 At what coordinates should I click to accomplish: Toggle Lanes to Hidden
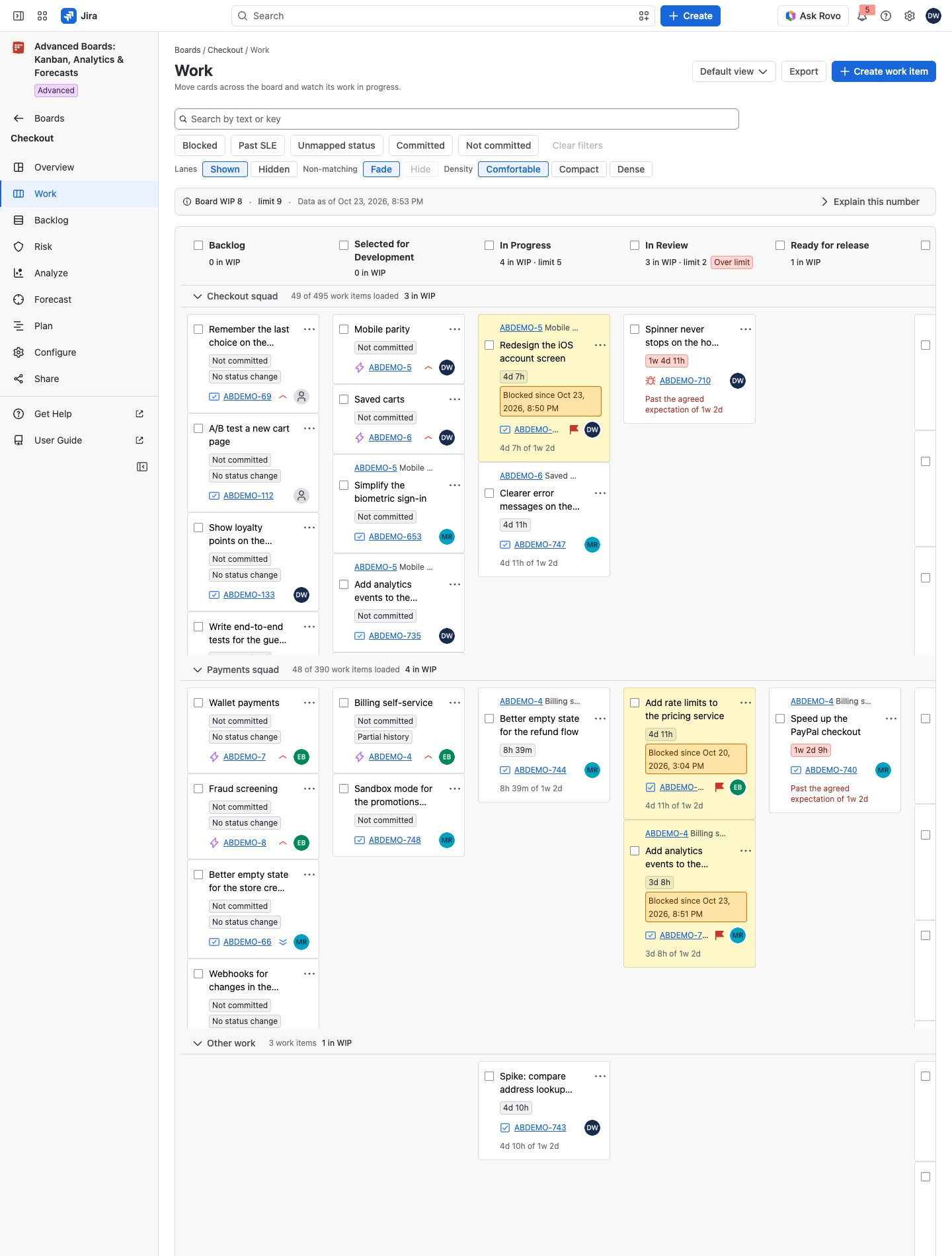pyautogui.click(x=274, y=169)
